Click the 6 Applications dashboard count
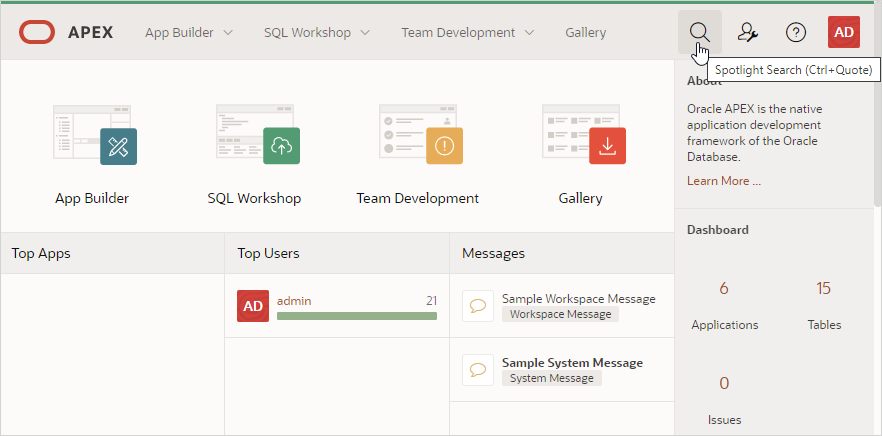 coord(724,289)
